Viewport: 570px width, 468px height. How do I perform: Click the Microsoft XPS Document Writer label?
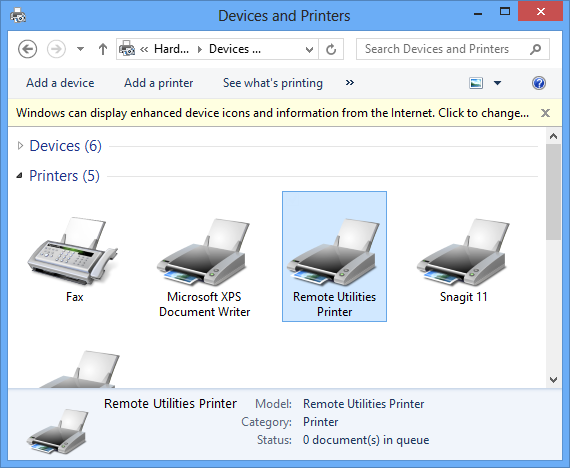pos(204,304)
